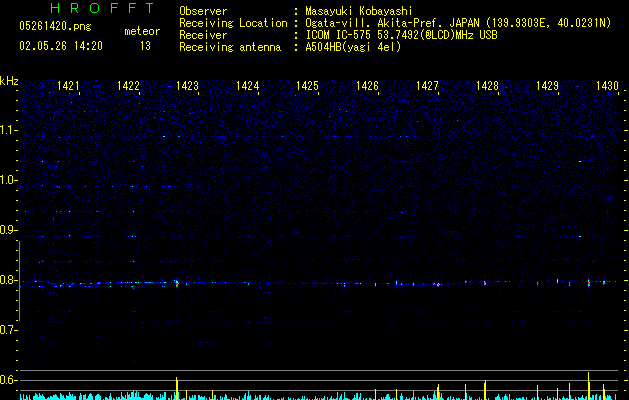Click the 1425 time axis label
Image resolution: width=629 pixels, height=400 pixels.
pyautogui.click(x=307, y=86)
